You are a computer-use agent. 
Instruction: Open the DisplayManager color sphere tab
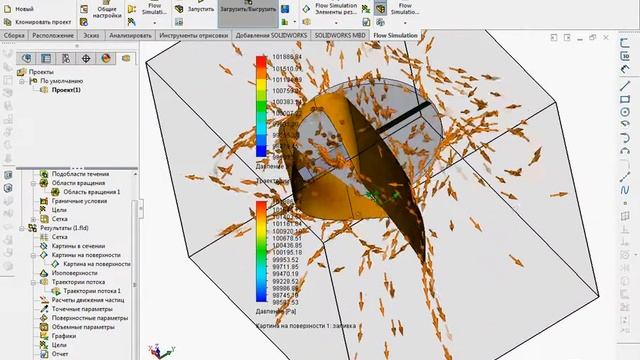[106, 58]
